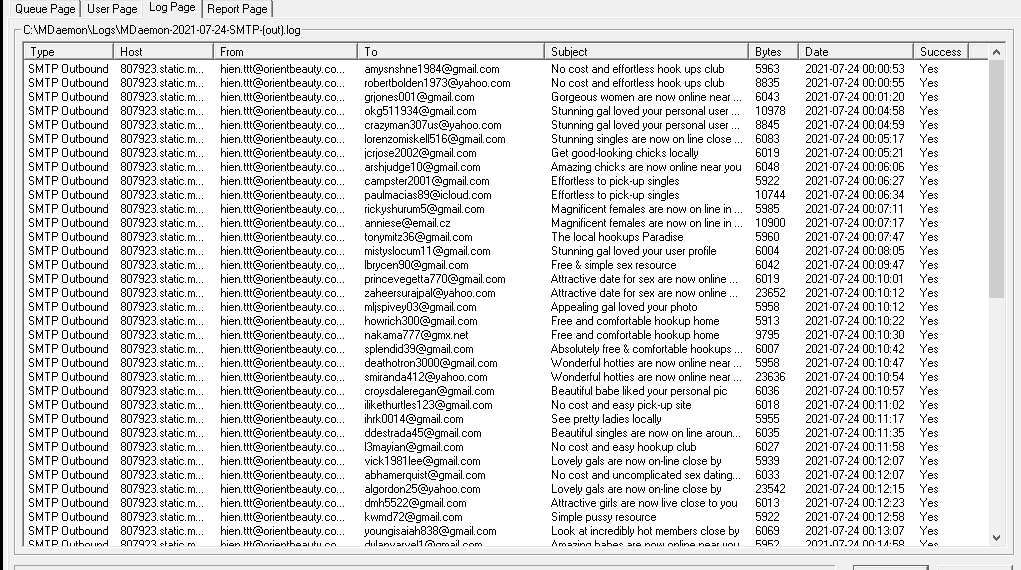Screen dimensions: 1021x570
Task: Select row to smiranda412@yahoo.com
Action: tap(506, 377)
